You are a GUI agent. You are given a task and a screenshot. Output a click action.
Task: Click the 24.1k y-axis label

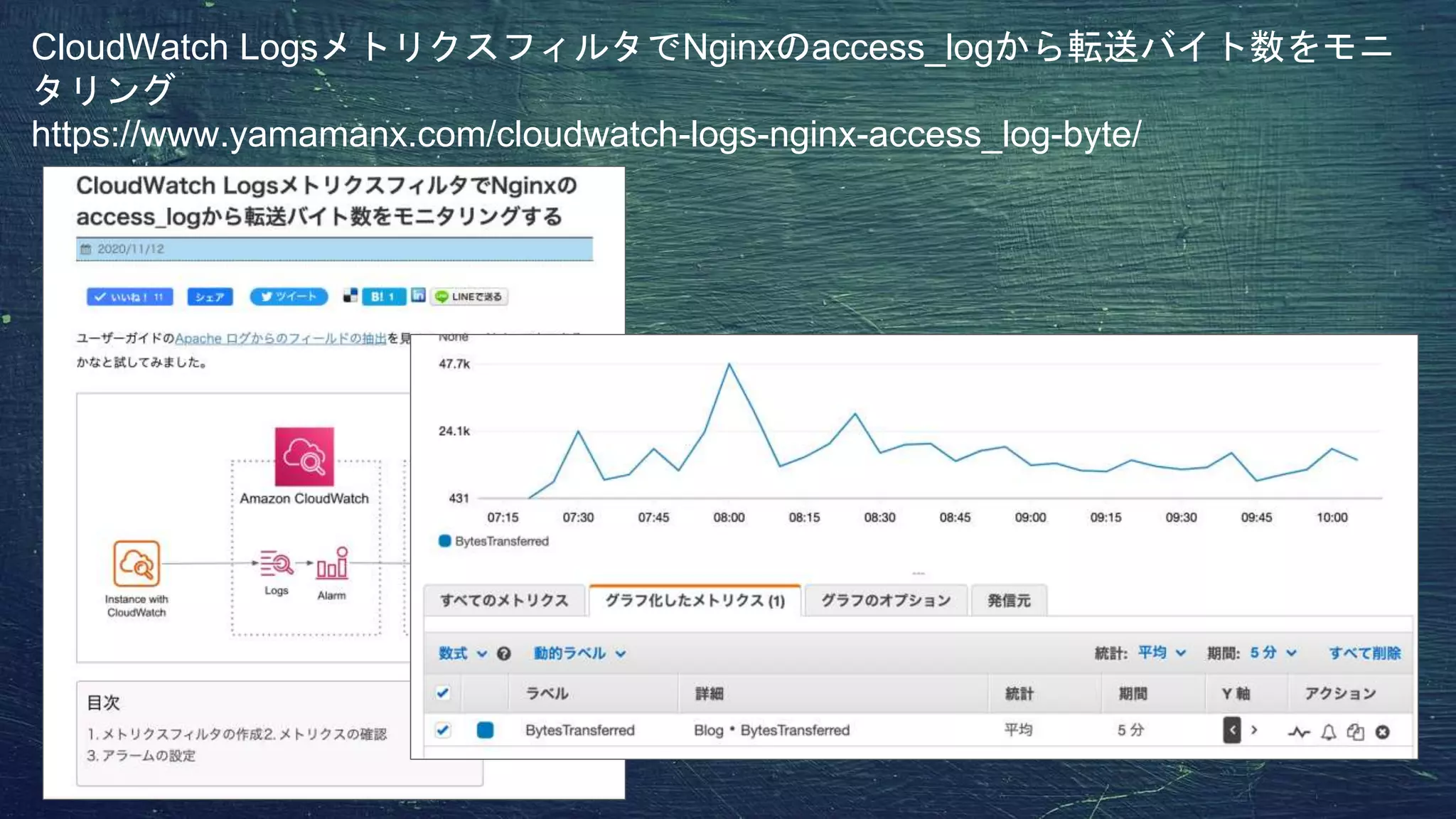pos(454,431)
